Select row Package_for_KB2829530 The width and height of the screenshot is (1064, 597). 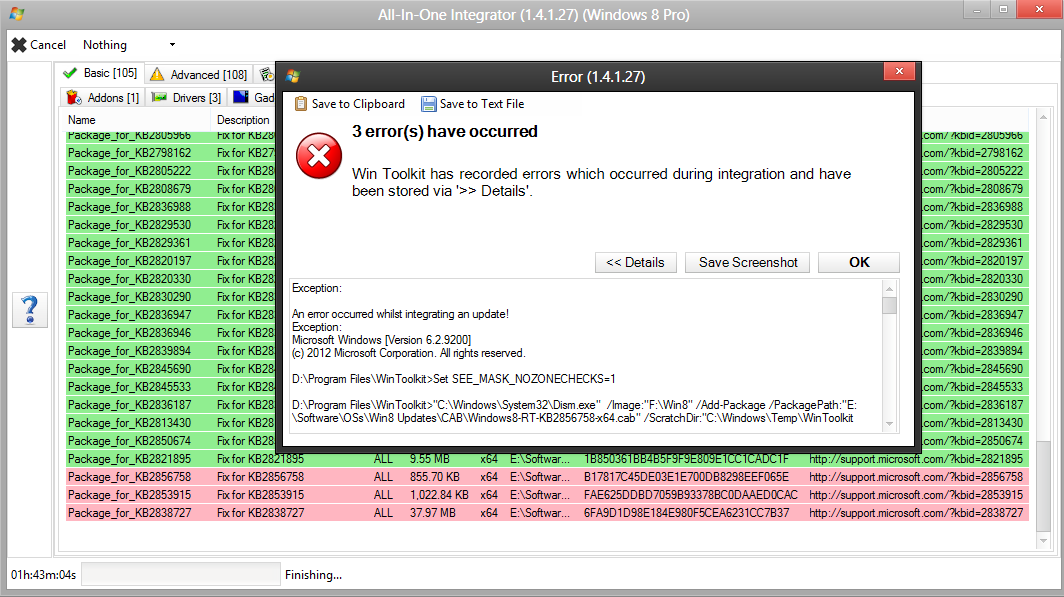171,225
